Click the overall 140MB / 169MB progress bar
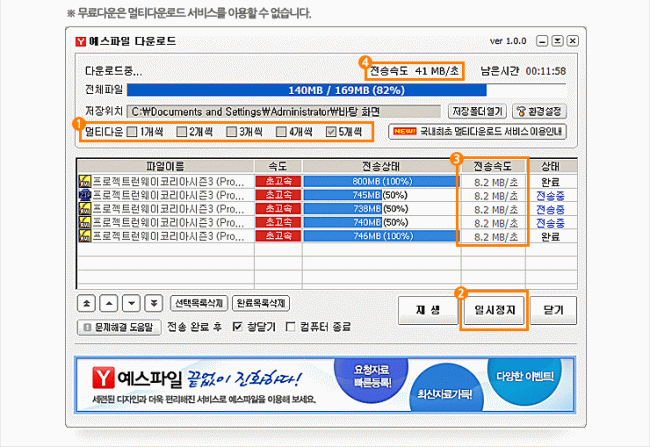650x447 pixels. point(346,90)
